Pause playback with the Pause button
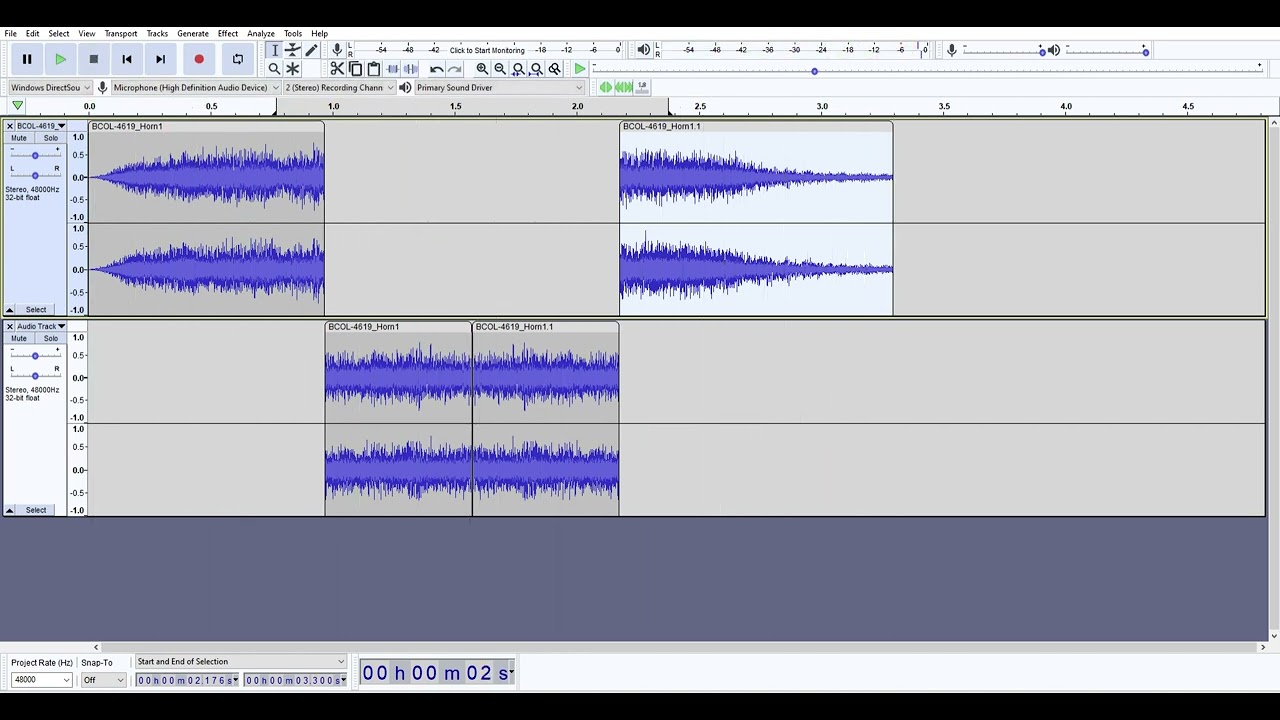1280x720 pixels. (x=27, y=59)
